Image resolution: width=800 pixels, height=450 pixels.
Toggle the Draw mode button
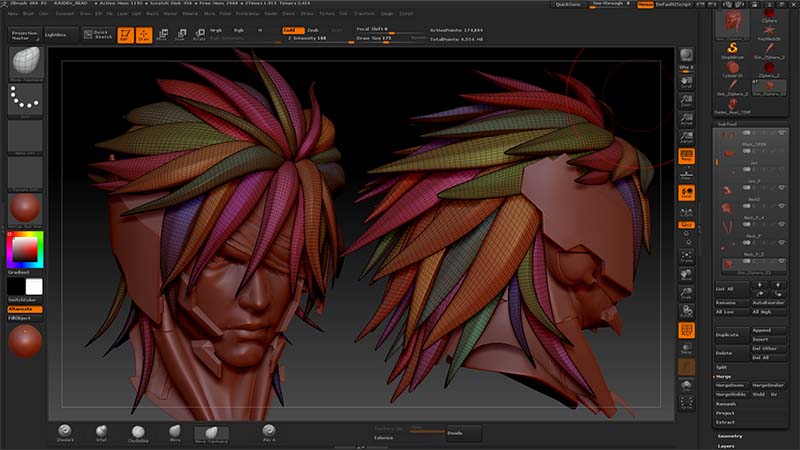(144, 35)
